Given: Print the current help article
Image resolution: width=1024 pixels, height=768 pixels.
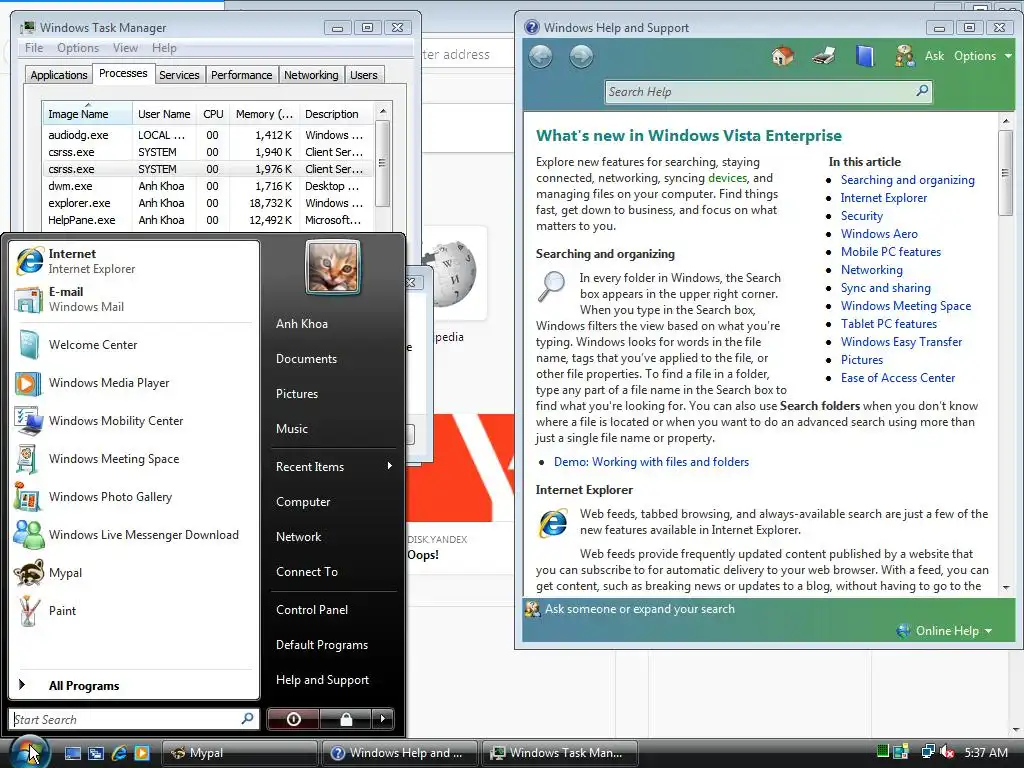Looking at the screenshot, I should 824,56.
